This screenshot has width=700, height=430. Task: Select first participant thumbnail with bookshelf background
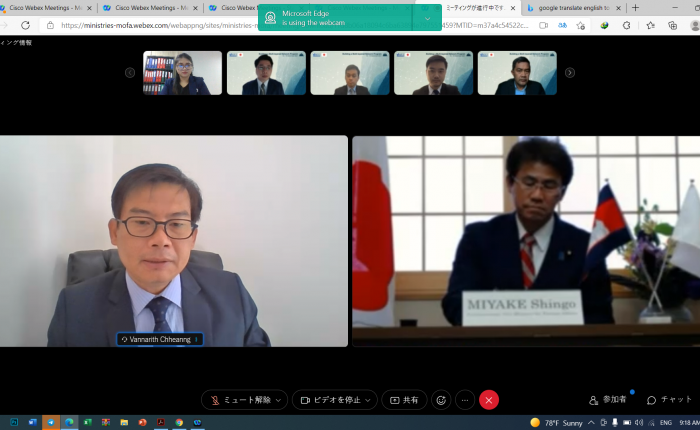point(183,73)
